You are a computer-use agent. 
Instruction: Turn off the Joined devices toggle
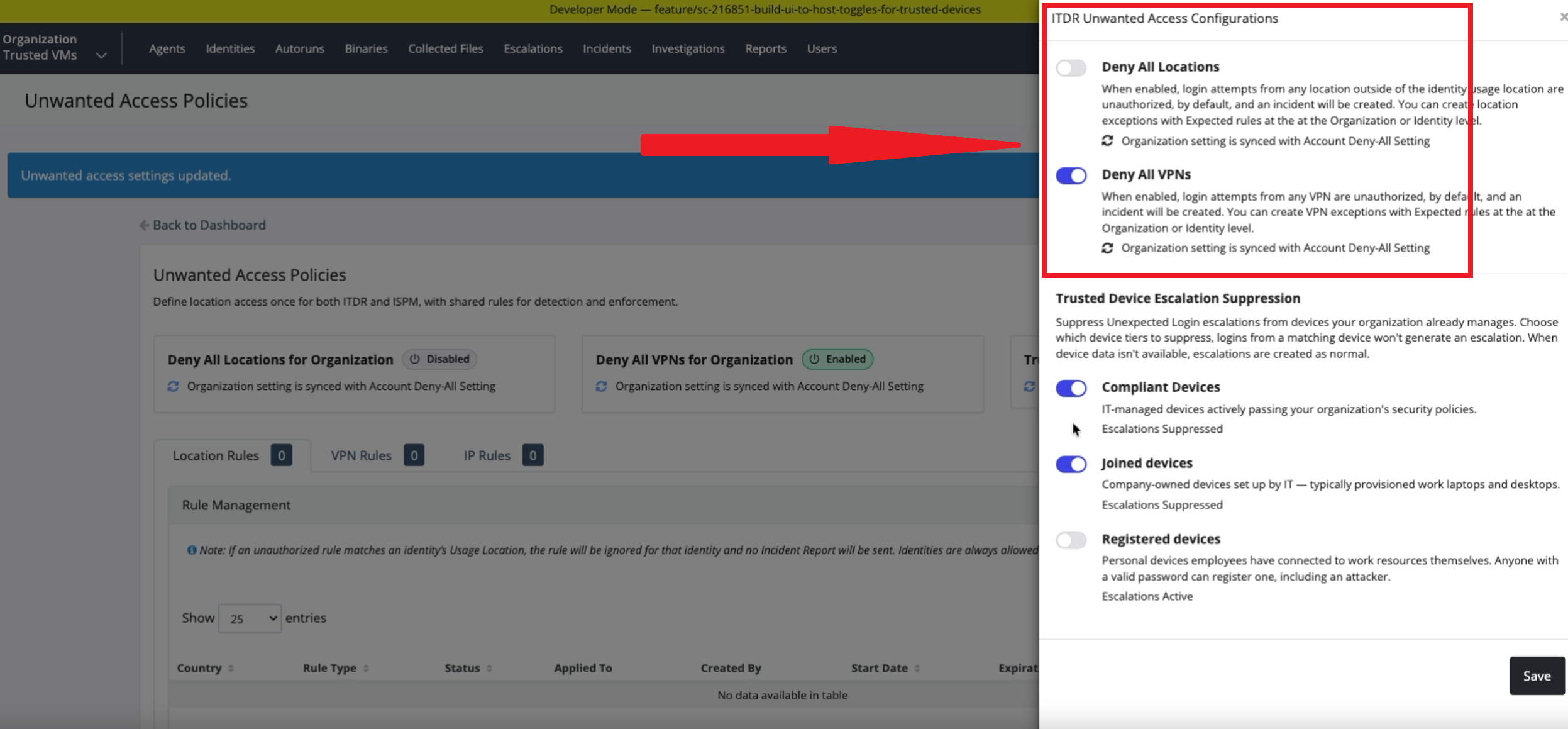tap(1071, 464)
